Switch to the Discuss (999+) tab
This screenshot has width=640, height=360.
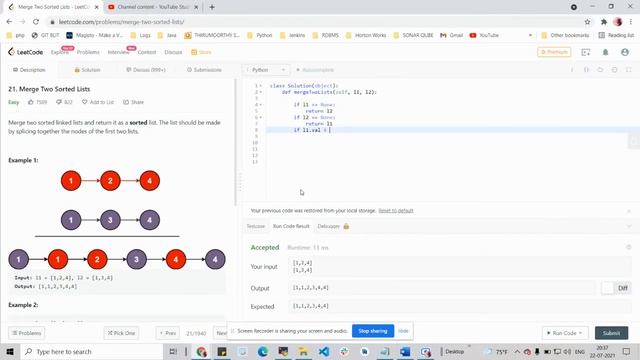[146, 70]
